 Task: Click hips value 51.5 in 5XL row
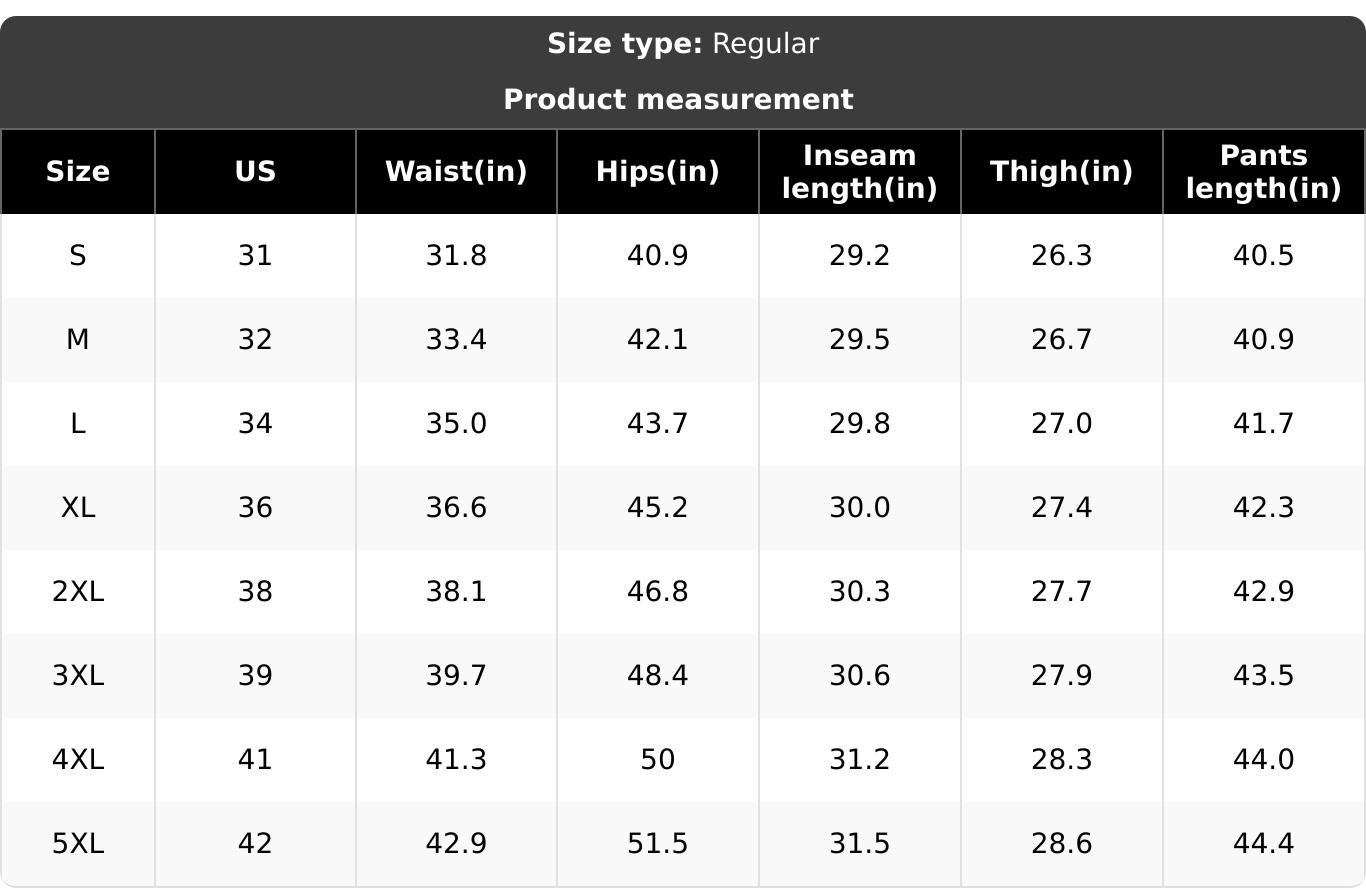tap(658, 844)
